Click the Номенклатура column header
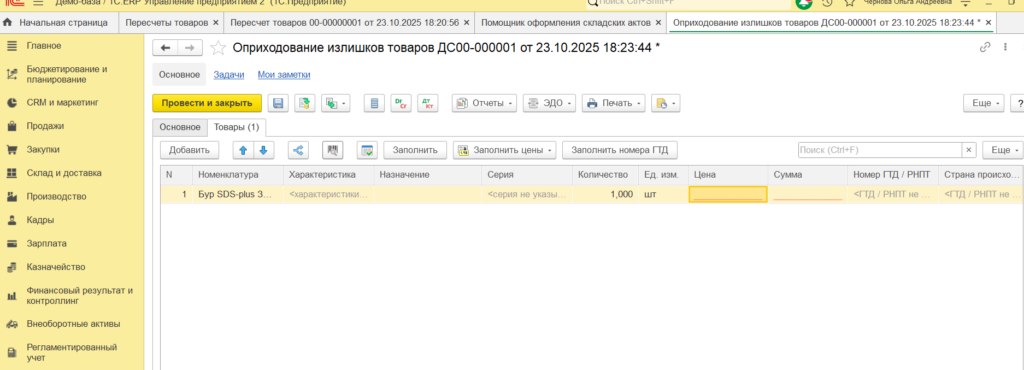 click(238, 175)
